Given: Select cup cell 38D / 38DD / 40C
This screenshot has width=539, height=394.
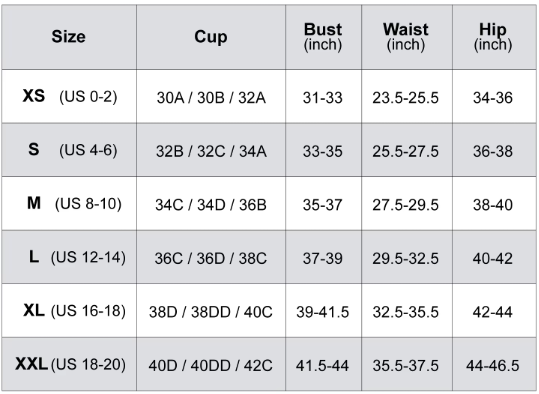Looking at the screenshot, I should point(211,311).
